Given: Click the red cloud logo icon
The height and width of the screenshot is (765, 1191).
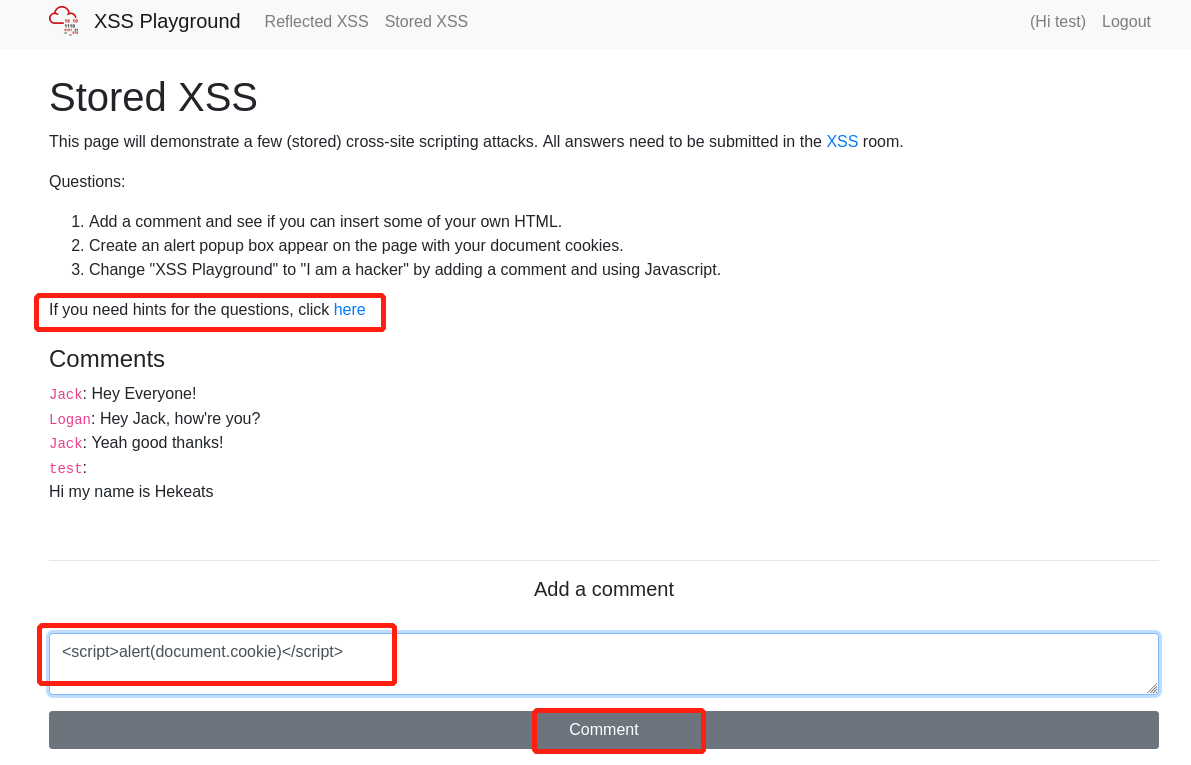Looking at the screenshot, I should click(64, 21).
